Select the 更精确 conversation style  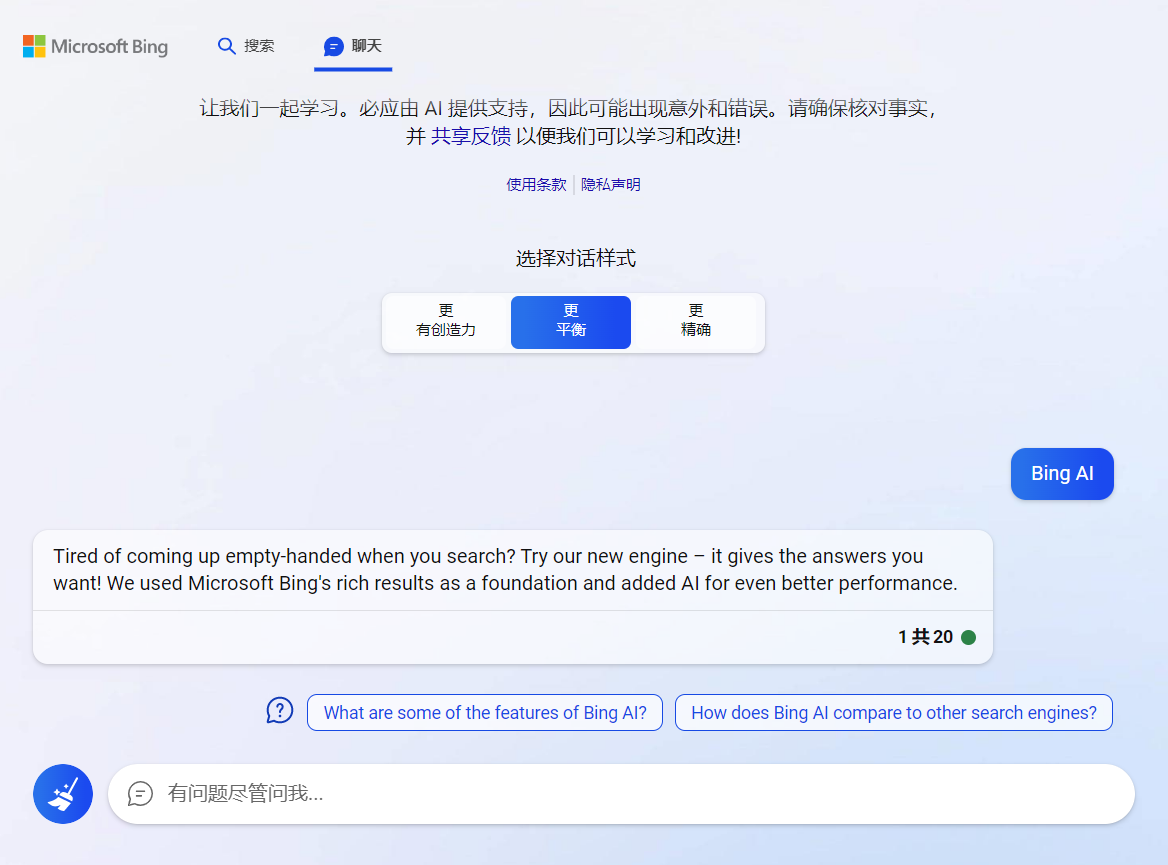tap(696, 322)
